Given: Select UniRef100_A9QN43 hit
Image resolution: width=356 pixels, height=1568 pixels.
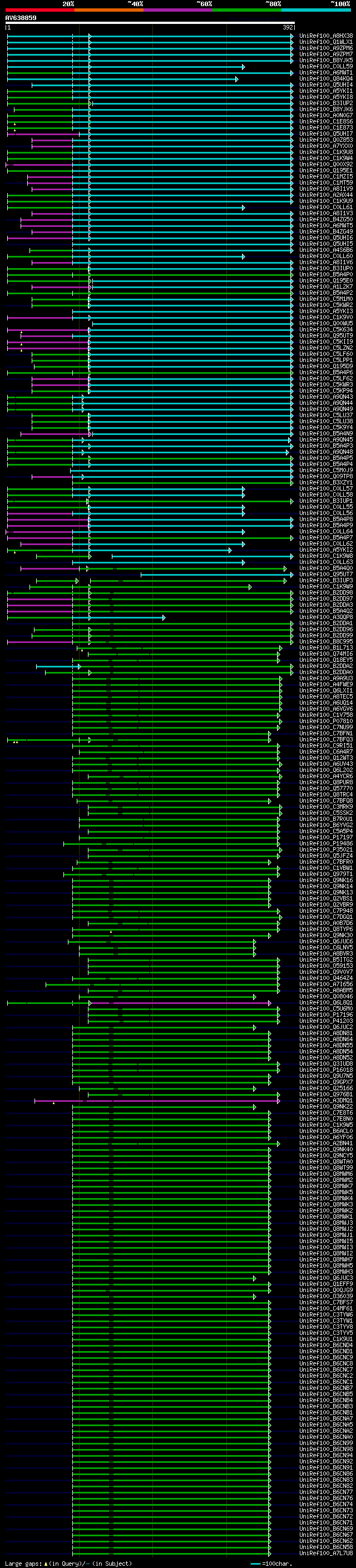Looking at the screenshot, I should coord(326,398).
